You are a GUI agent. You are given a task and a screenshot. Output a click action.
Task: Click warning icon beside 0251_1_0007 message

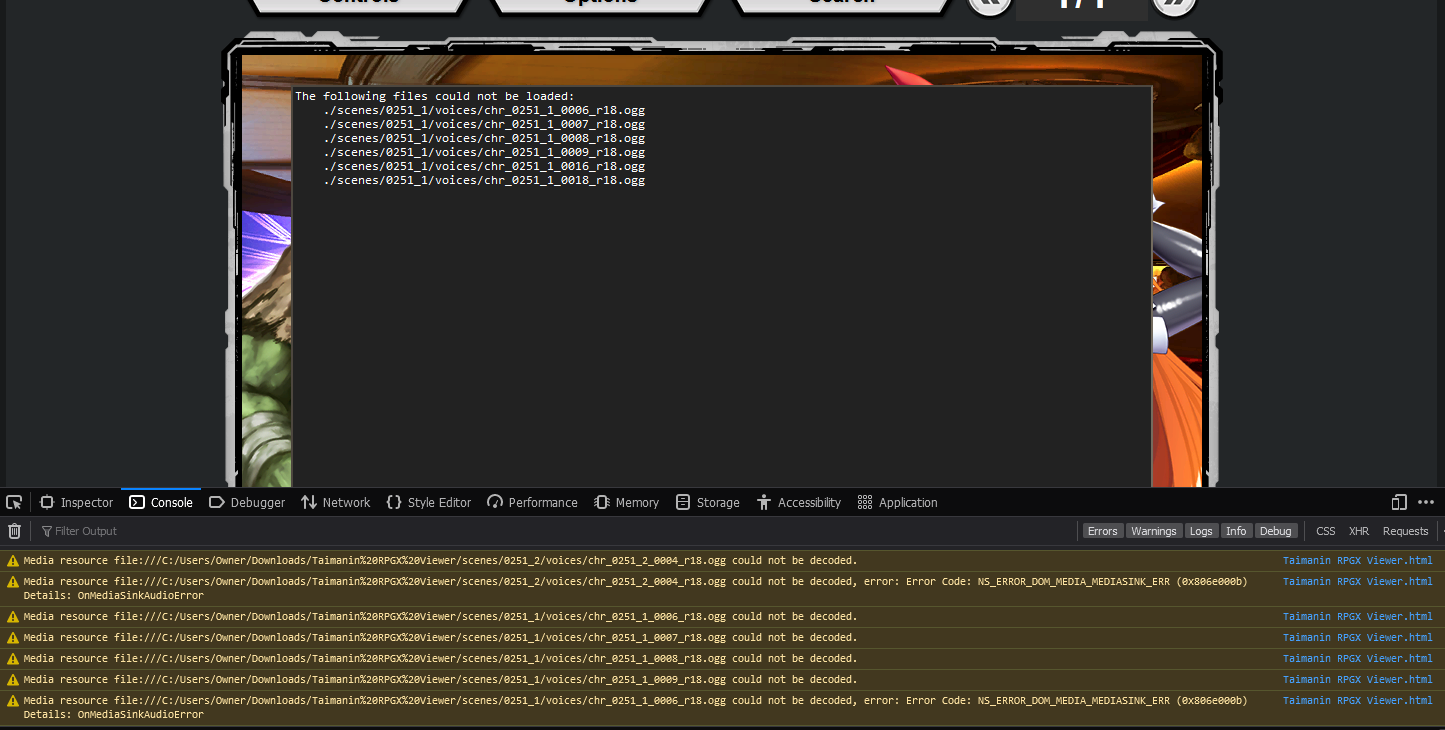click(x=13, y=638)
